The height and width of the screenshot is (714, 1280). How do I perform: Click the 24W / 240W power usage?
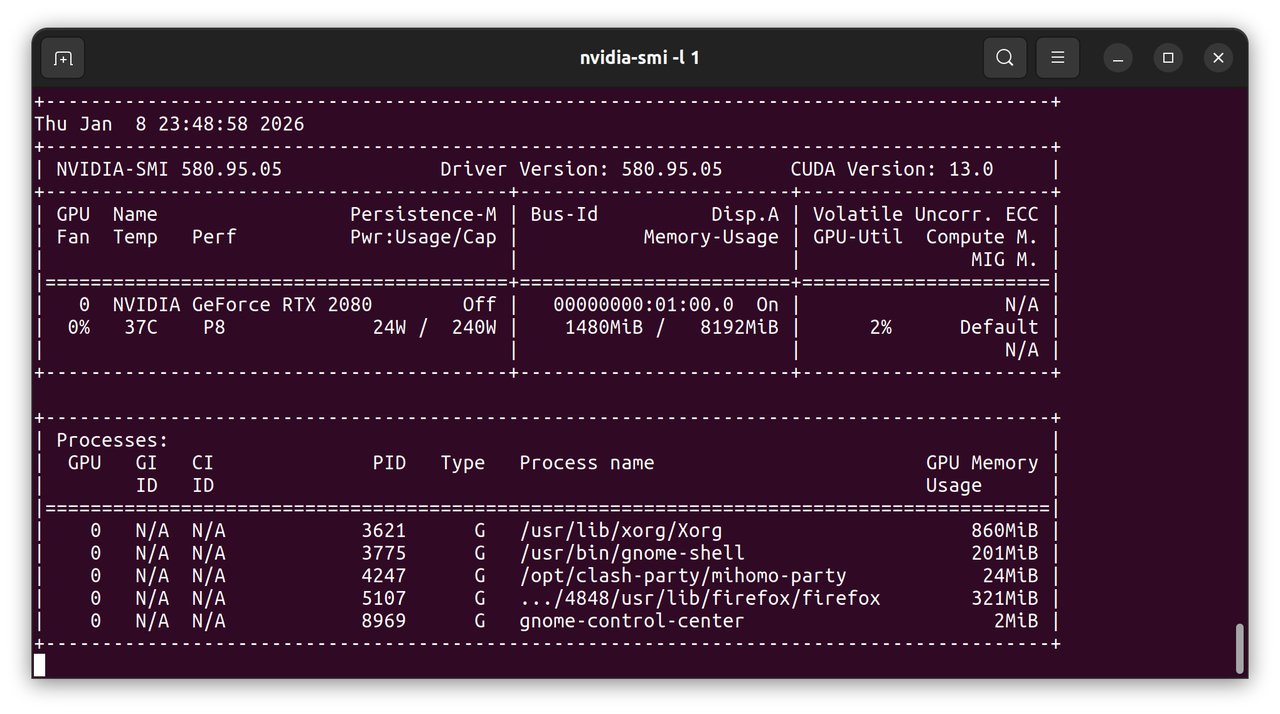tap(435, 327)
